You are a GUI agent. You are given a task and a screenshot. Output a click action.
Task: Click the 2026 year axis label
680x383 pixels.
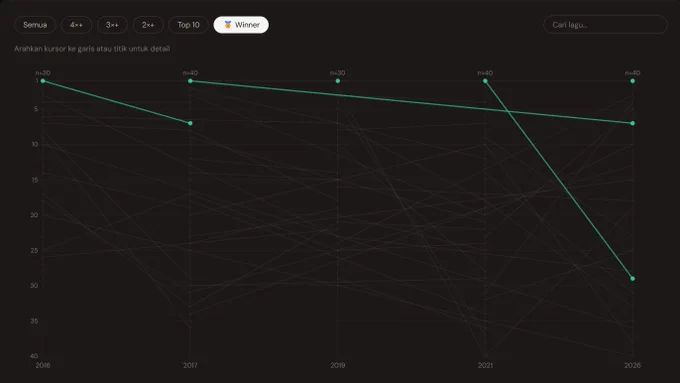tap(633, 365)
